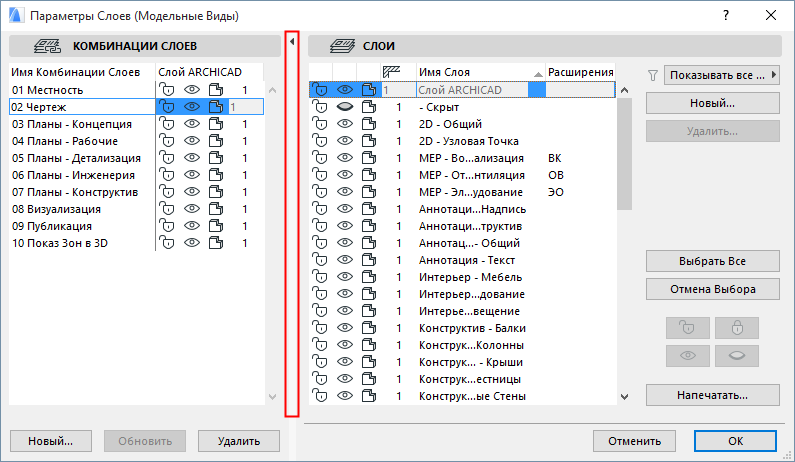Toggle eye in '02 Чертеж' combination row
The height and width of the screenshot is (462, 795).
point(192,107)
